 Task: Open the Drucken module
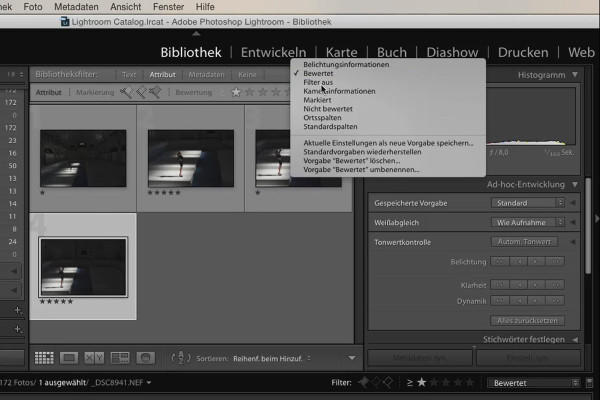pyautogui.click(x=523, y=52)
